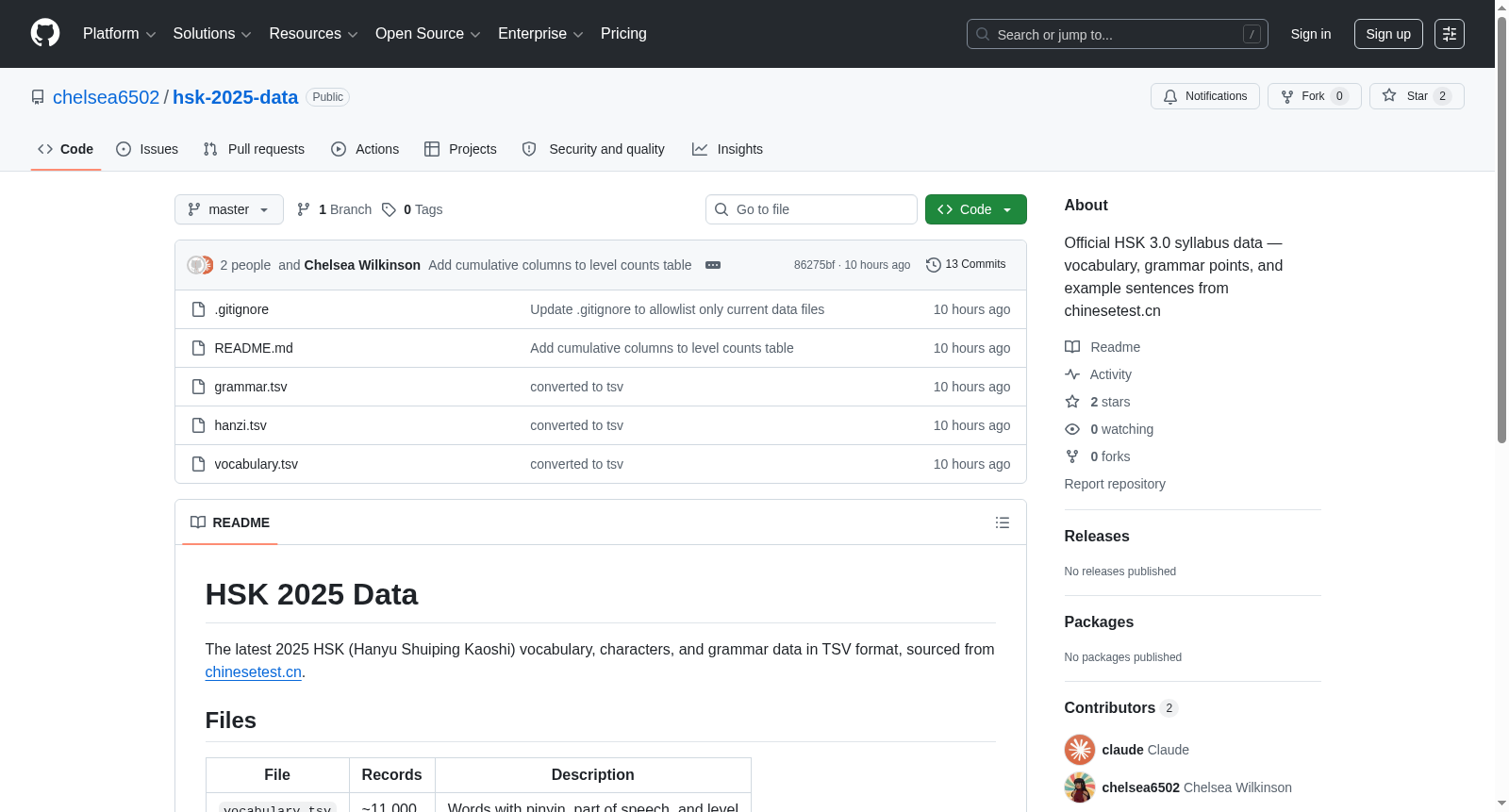Click the fork icon beside 0 forks

coord(1072,456)
